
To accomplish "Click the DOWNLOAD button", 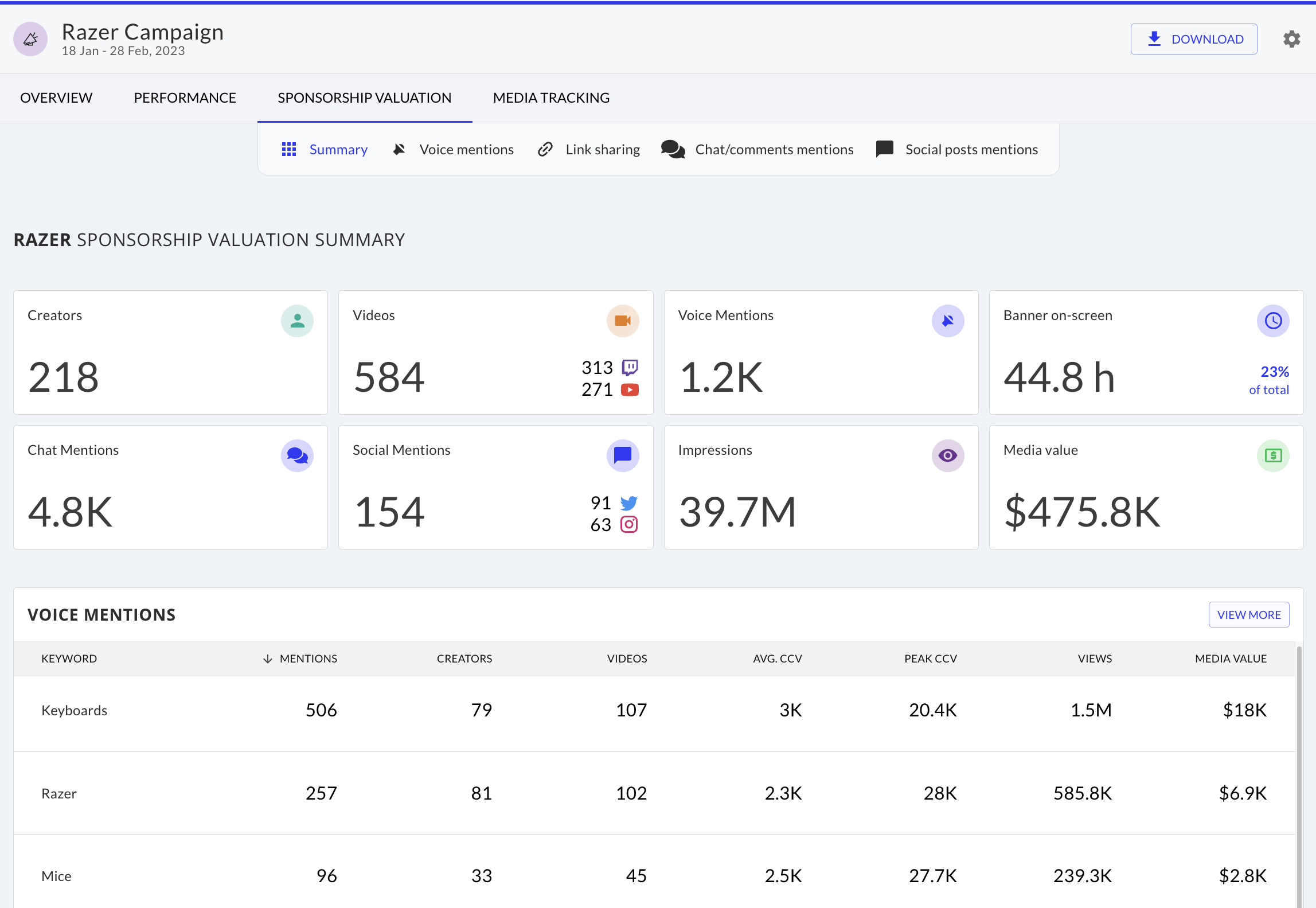I will (1194, 39).
